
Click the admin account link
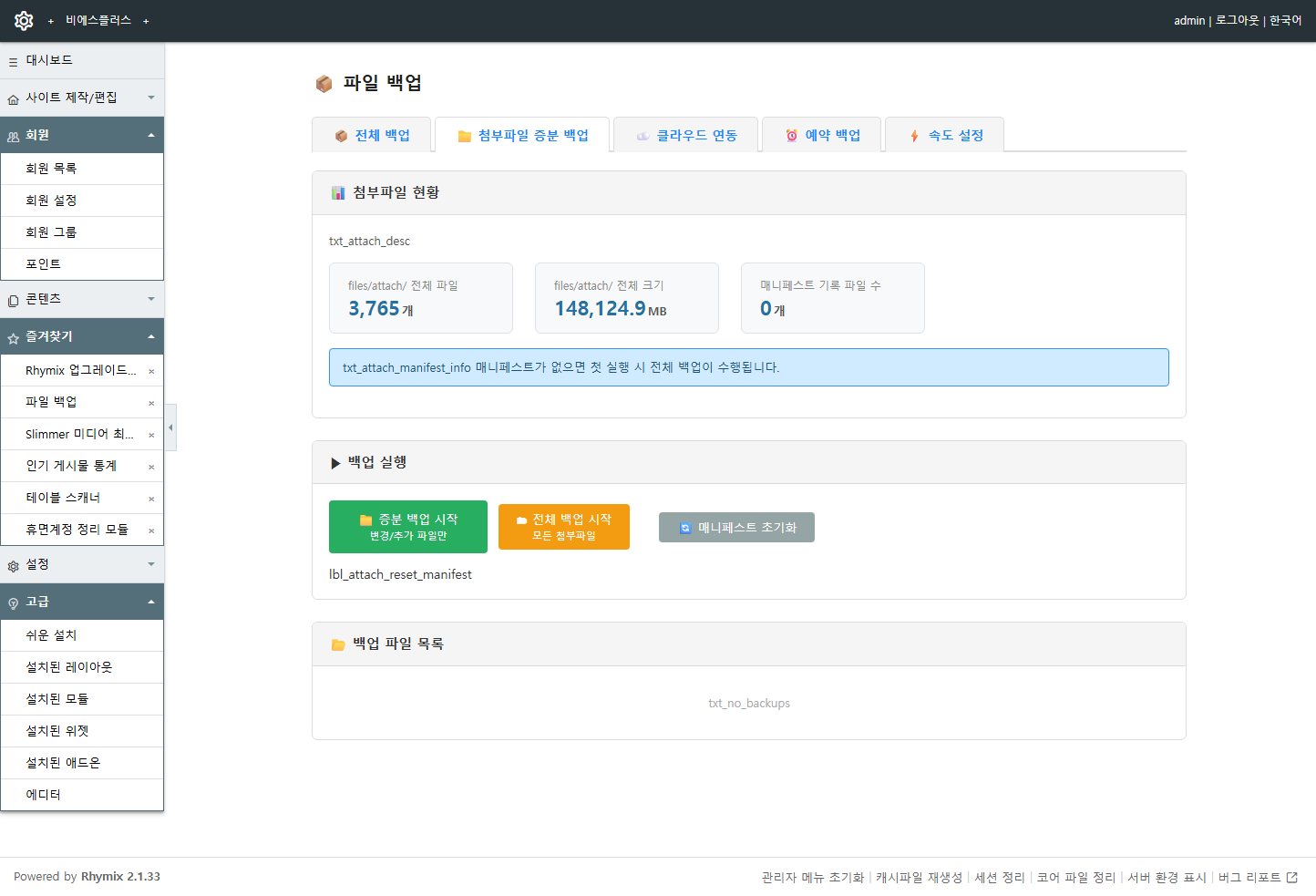tap(1189, 20)
